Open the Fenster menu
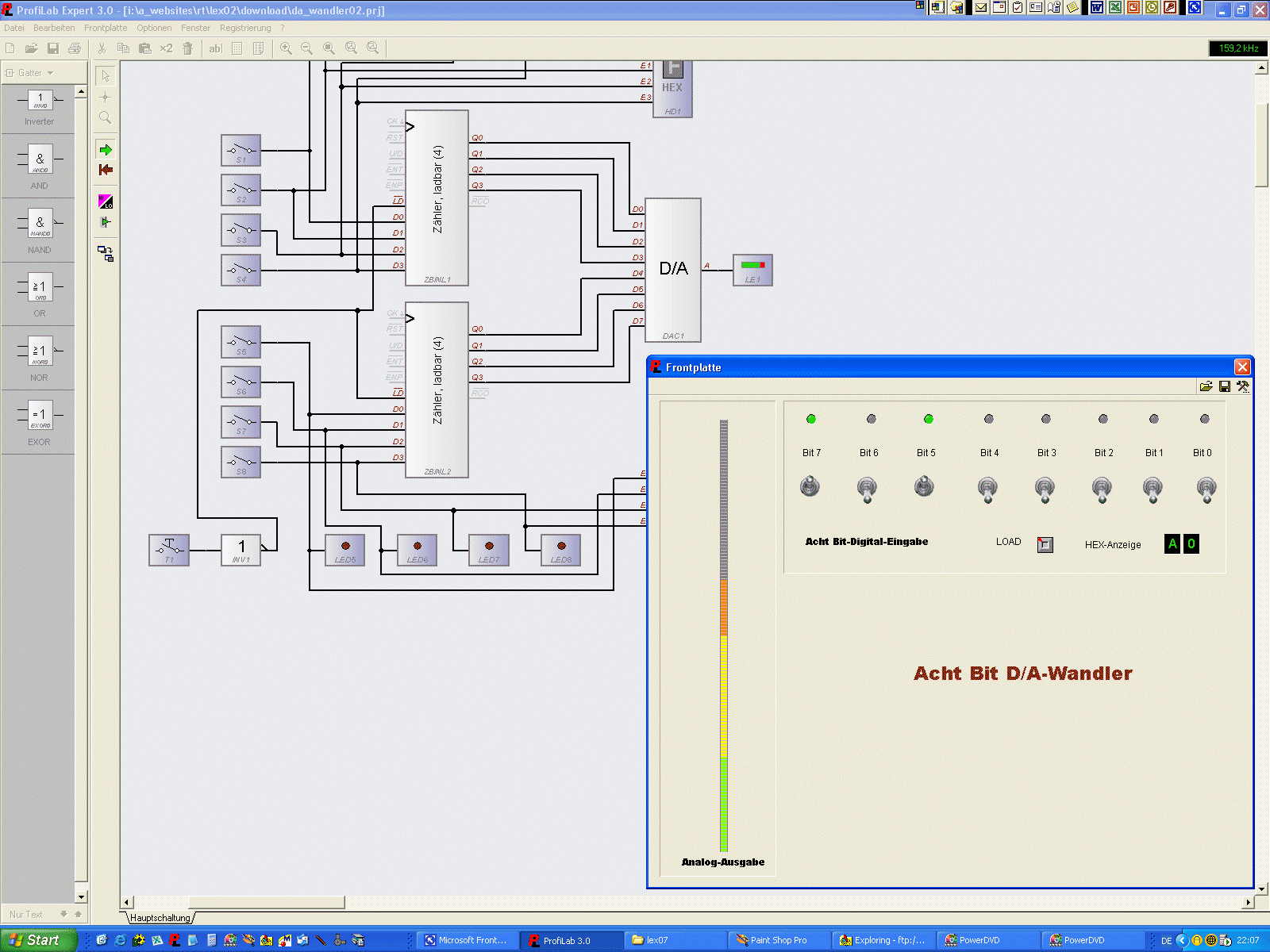1270x952 pixels. tap(195, 28)
